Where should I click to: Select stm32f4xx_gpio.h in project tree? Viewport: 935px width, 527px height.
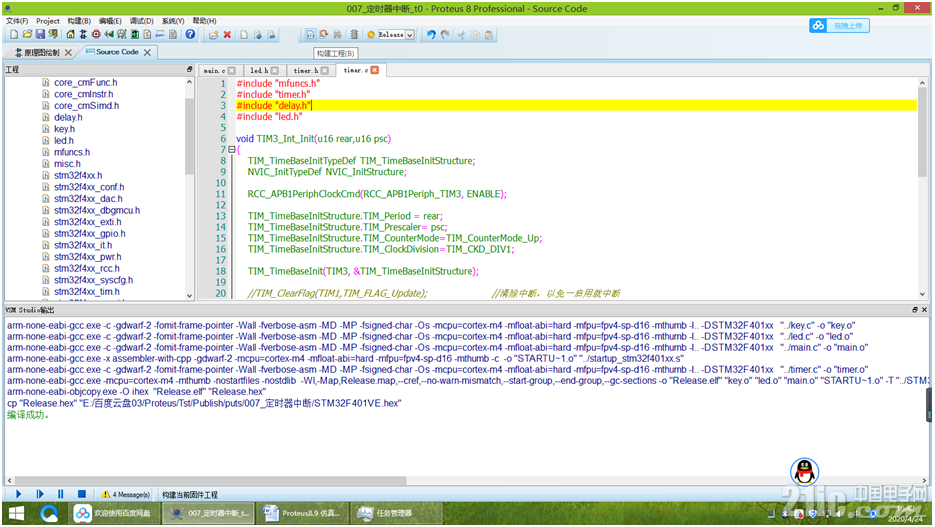point(89,234)
